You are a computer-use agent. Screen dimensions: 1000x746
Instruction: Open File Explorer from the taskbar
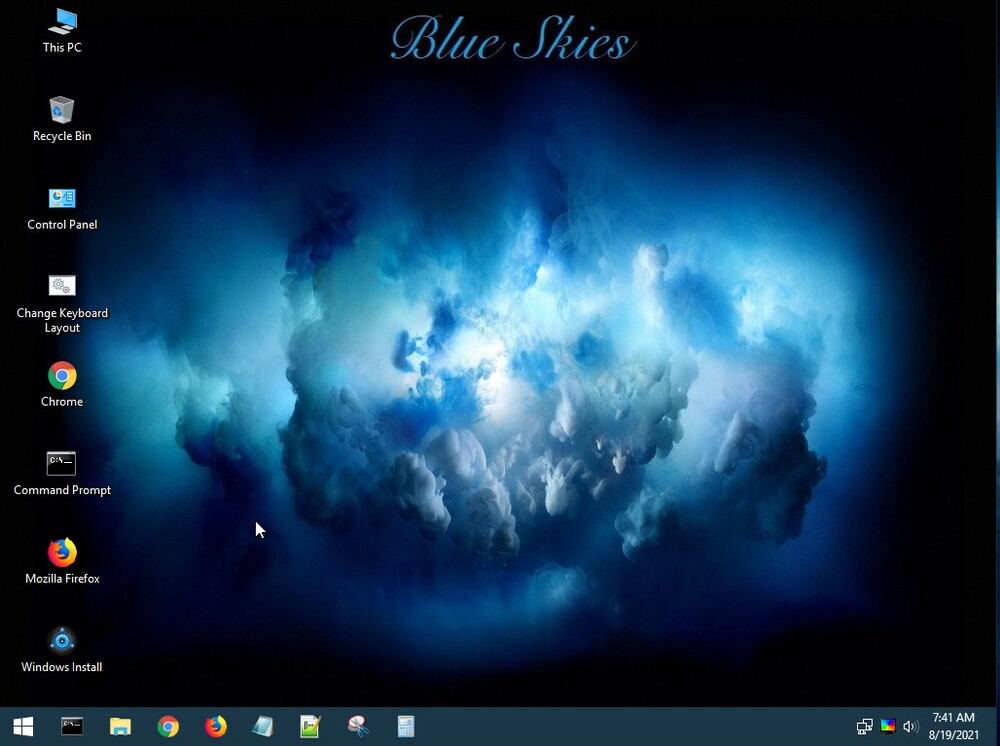pos(120,726)
